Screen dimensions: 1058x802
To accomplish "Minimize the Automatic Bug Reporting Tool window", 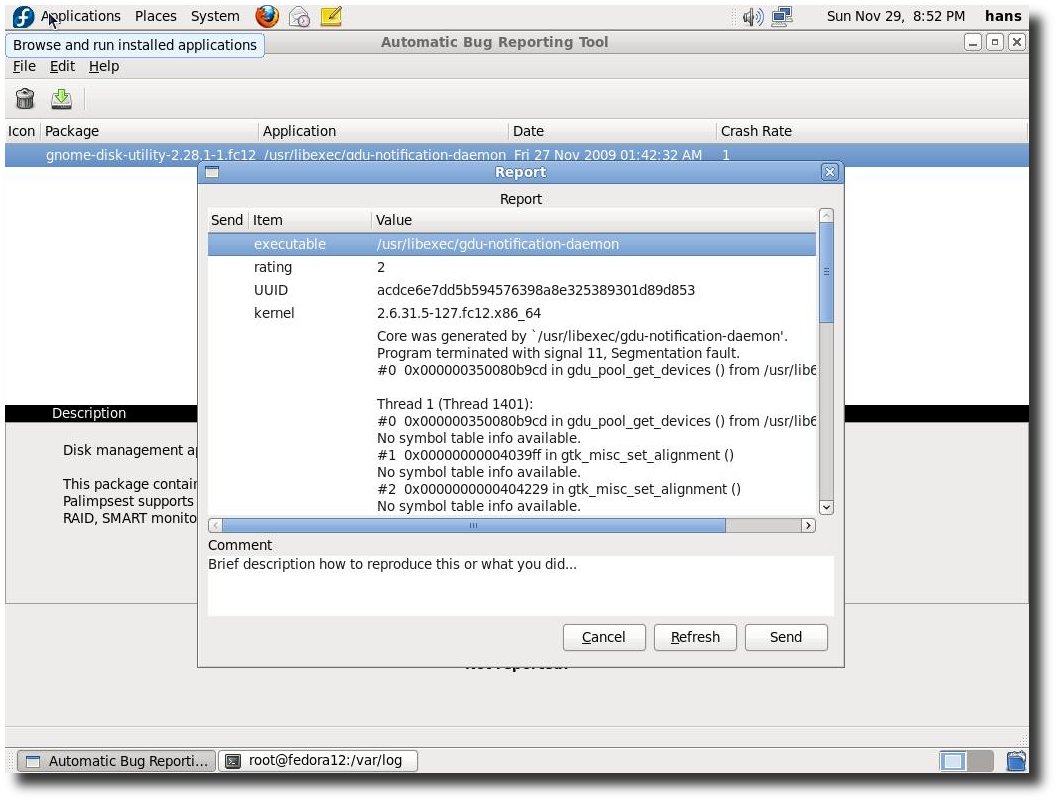I will 972,42.
